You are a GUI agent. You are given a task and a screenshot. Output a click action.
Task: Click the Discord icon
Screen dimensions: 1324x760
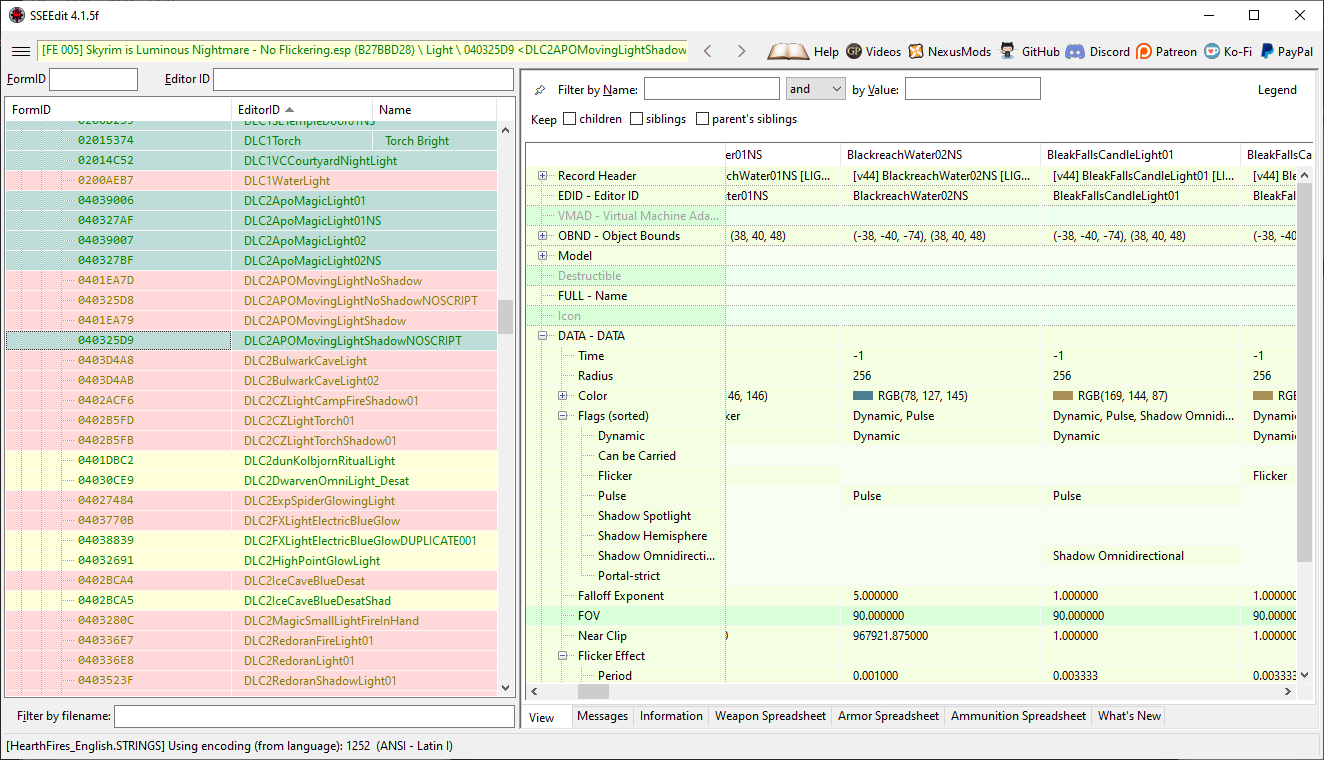[1075, 51]
